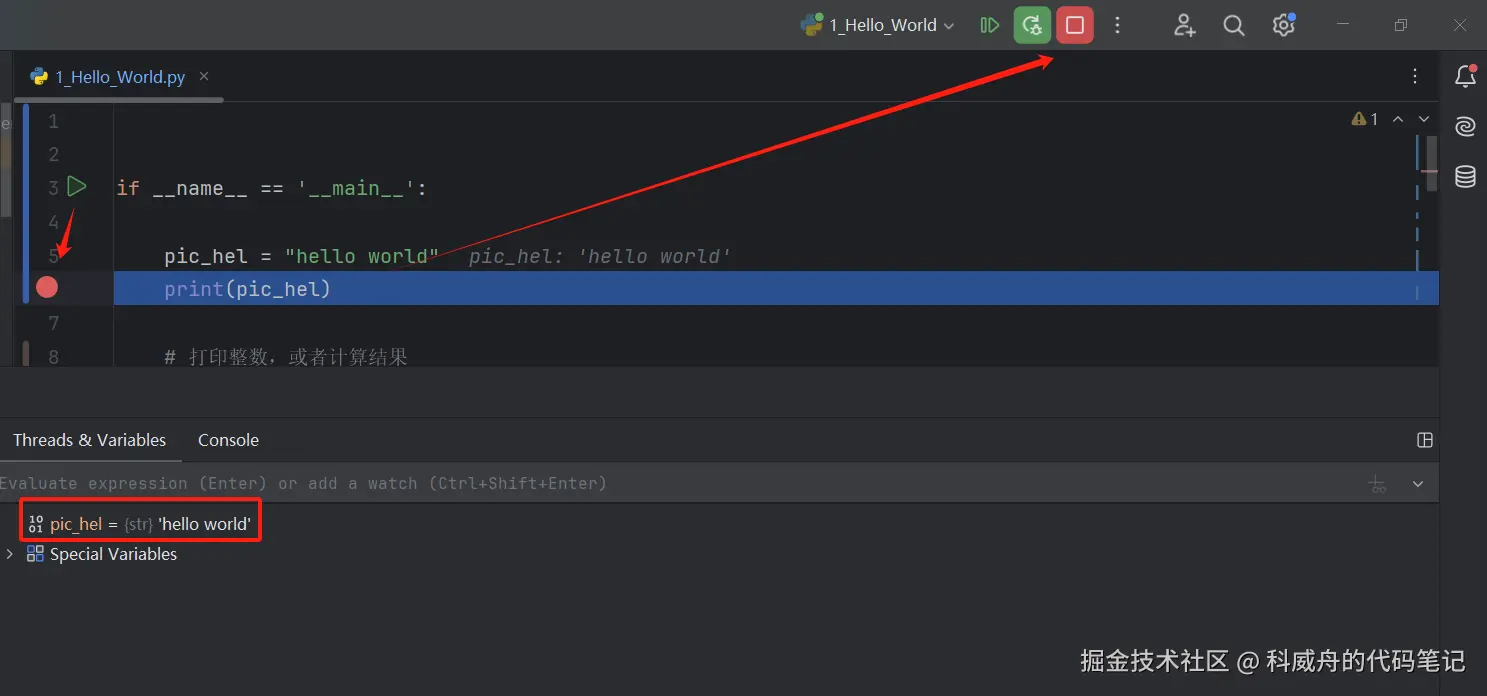The width and height of the screenshot is (1487, 696).
Task: Click the pic_hel = "hello world" code line
Action: click(x=302, y=256)
